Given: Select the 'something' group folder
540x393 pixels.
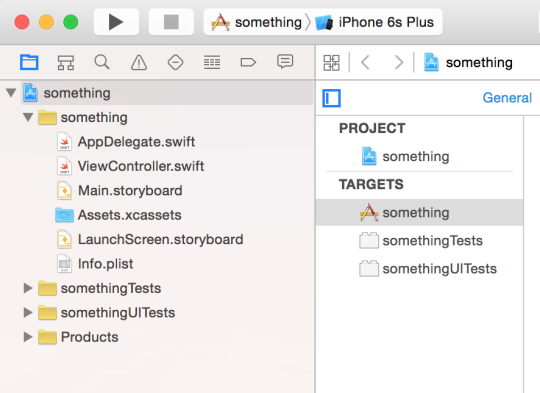Looking at the screenshot, I should (83, 117).
